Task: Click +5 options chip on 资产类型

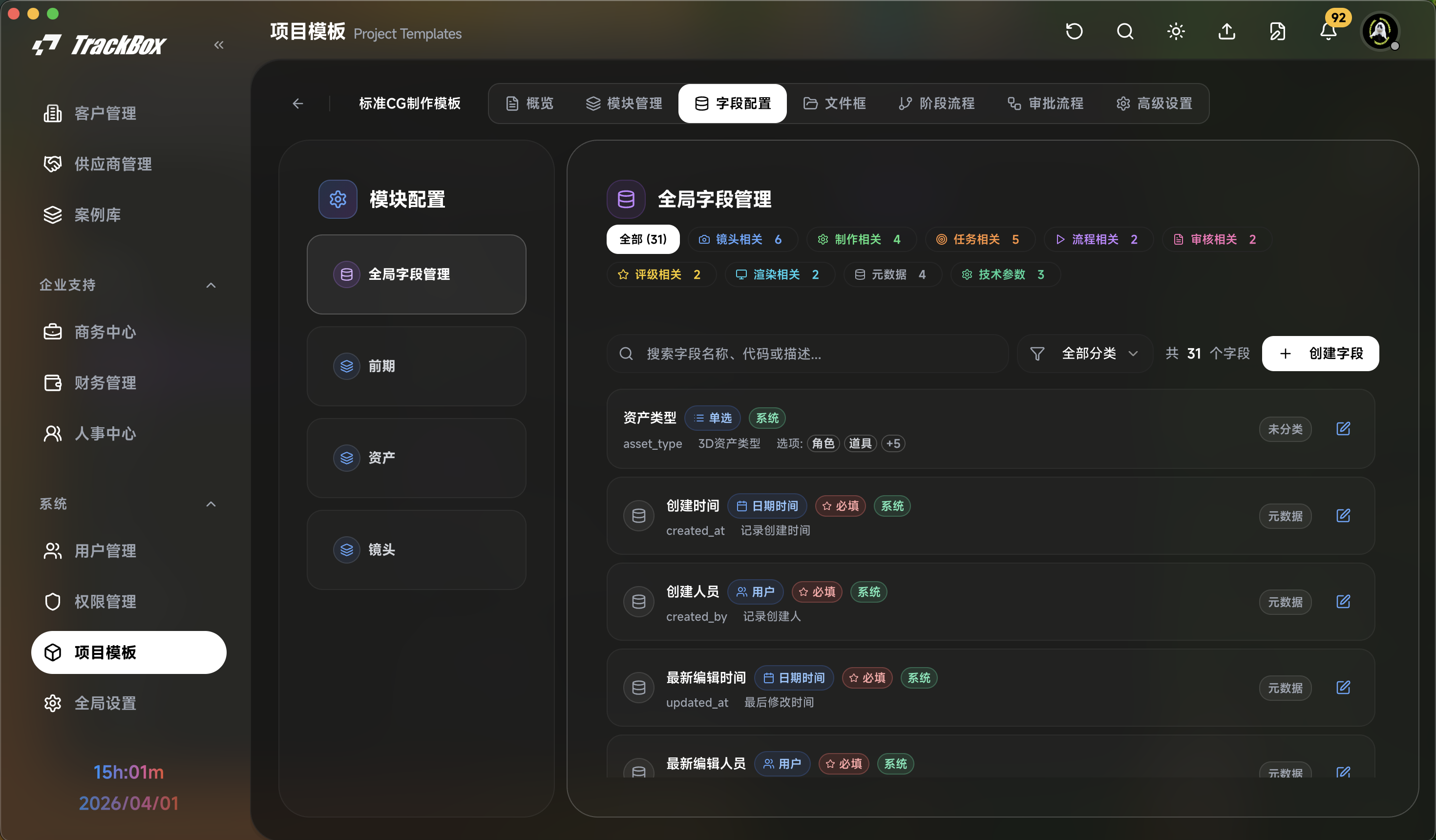Action: click(x=893, y=443)
